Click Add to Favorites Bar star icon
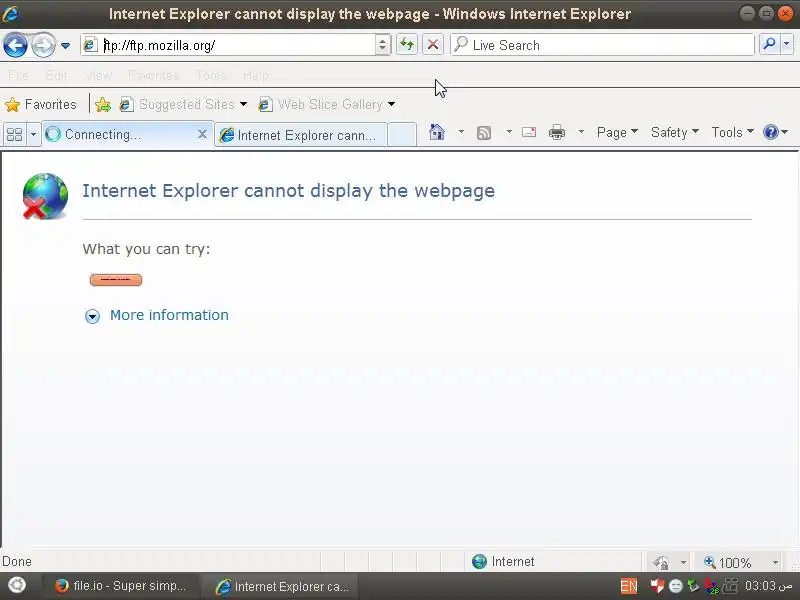800x600 pixels. tap(103, 105)
